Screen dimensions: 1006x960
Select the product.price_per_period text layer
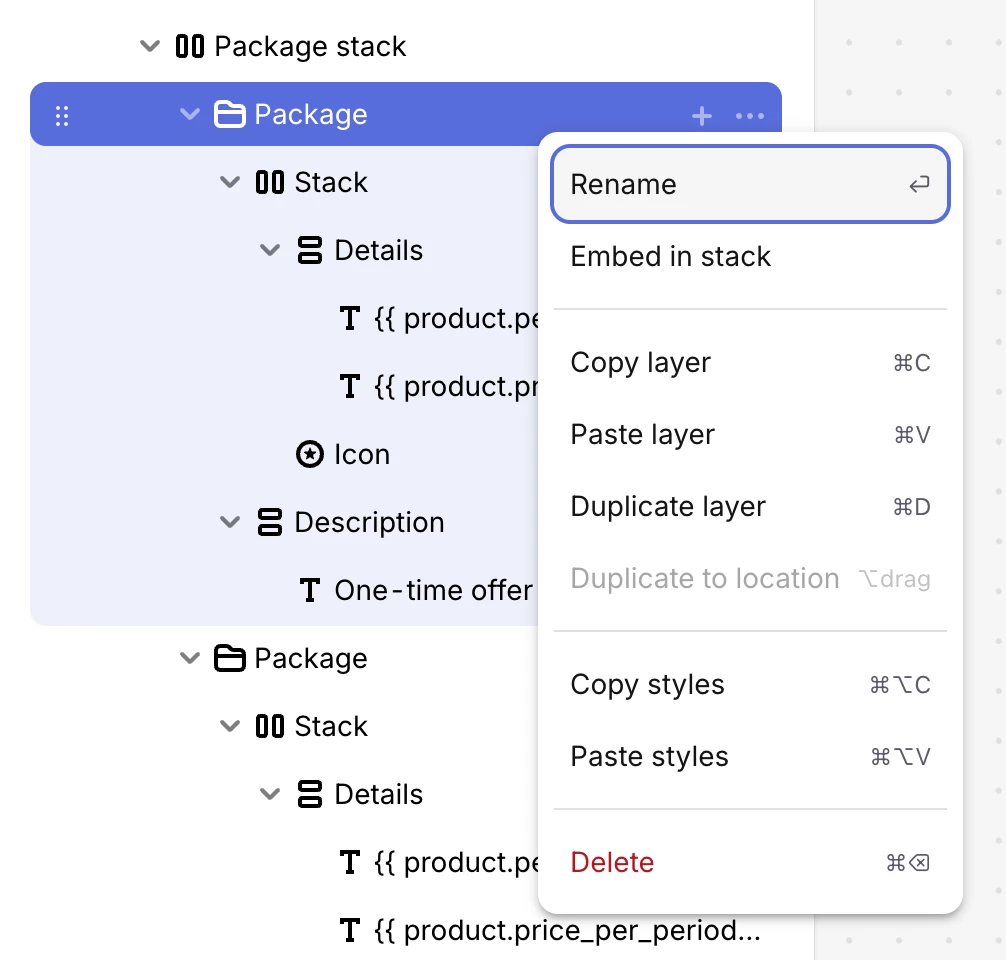point(566,931)
